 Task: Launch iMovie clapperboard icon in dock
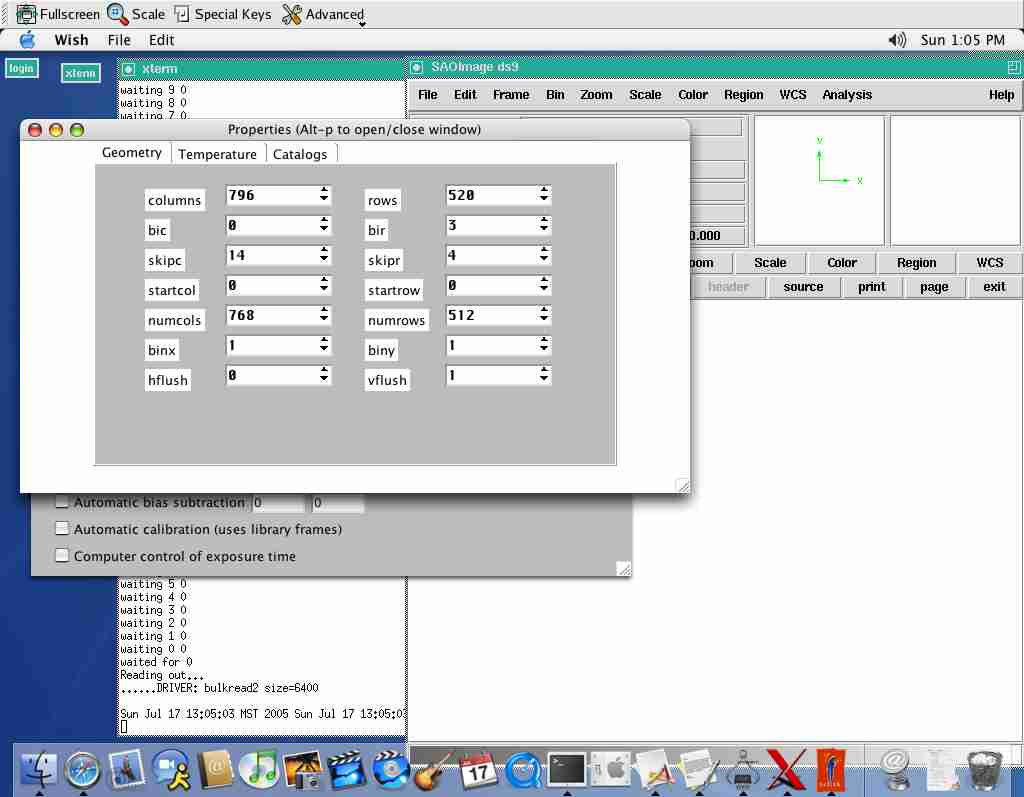[347, 769]
